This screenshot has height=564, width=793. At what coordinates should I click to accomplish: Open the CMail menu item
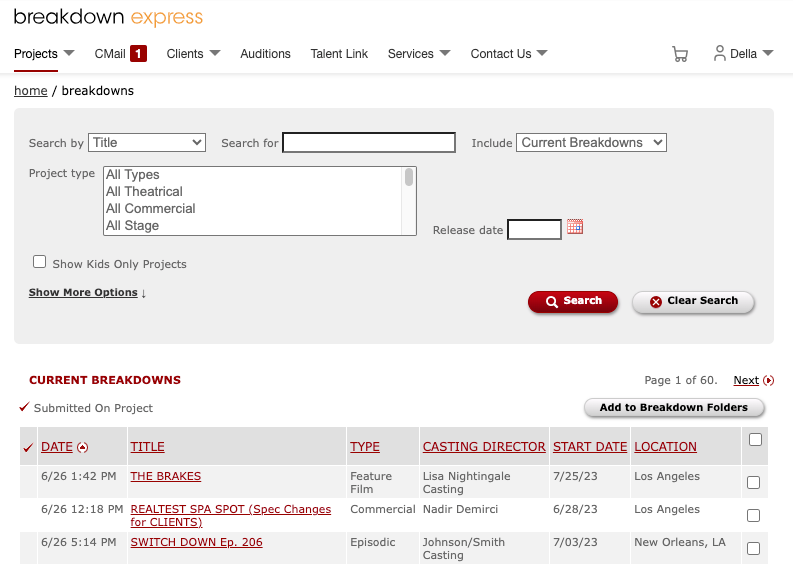tap(110, 54)
